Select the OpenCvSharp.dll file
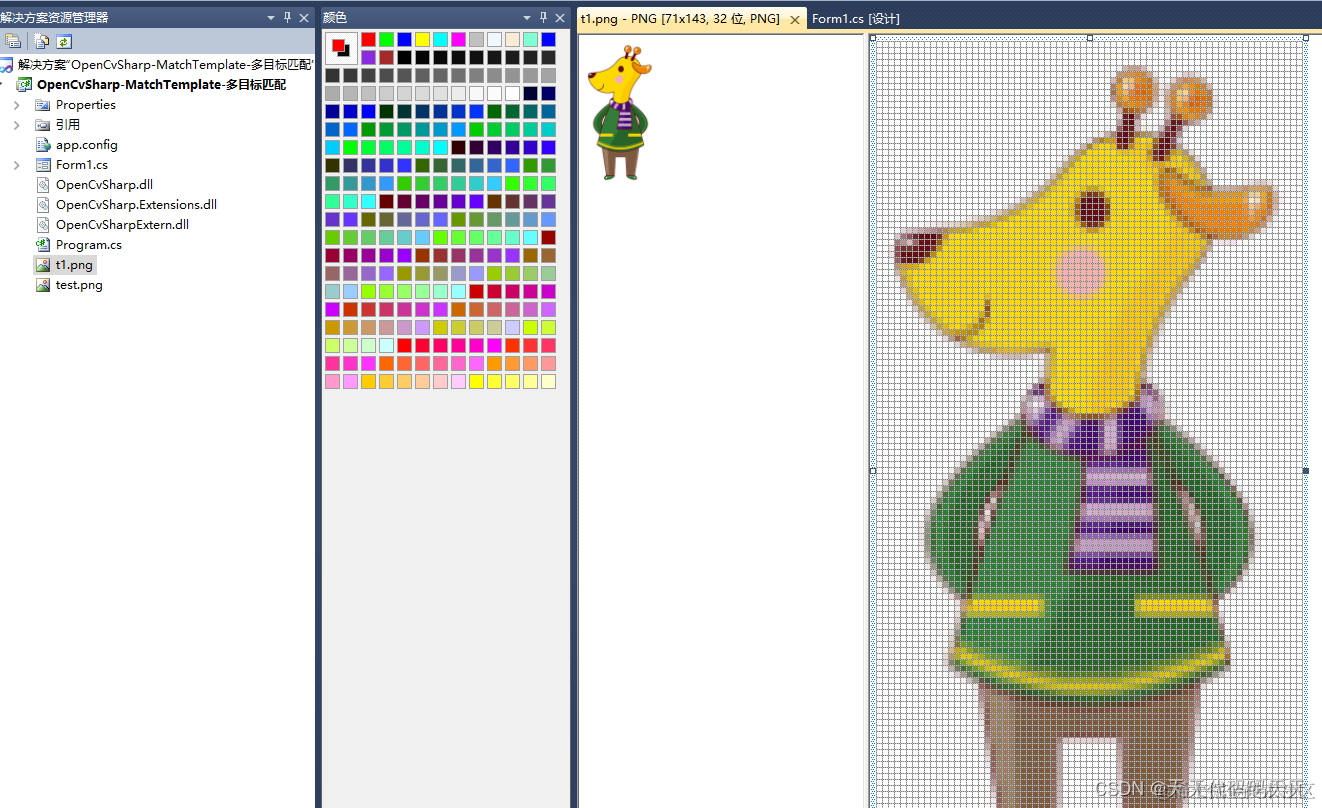Viewport: 1322px width, 808px height. coord(104,185)
